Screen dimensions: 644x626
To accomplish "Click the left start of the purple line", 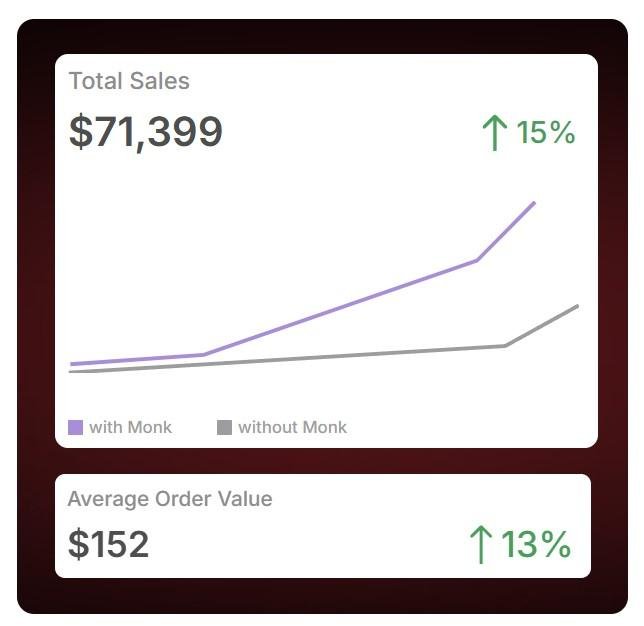I will coord(72,364).
